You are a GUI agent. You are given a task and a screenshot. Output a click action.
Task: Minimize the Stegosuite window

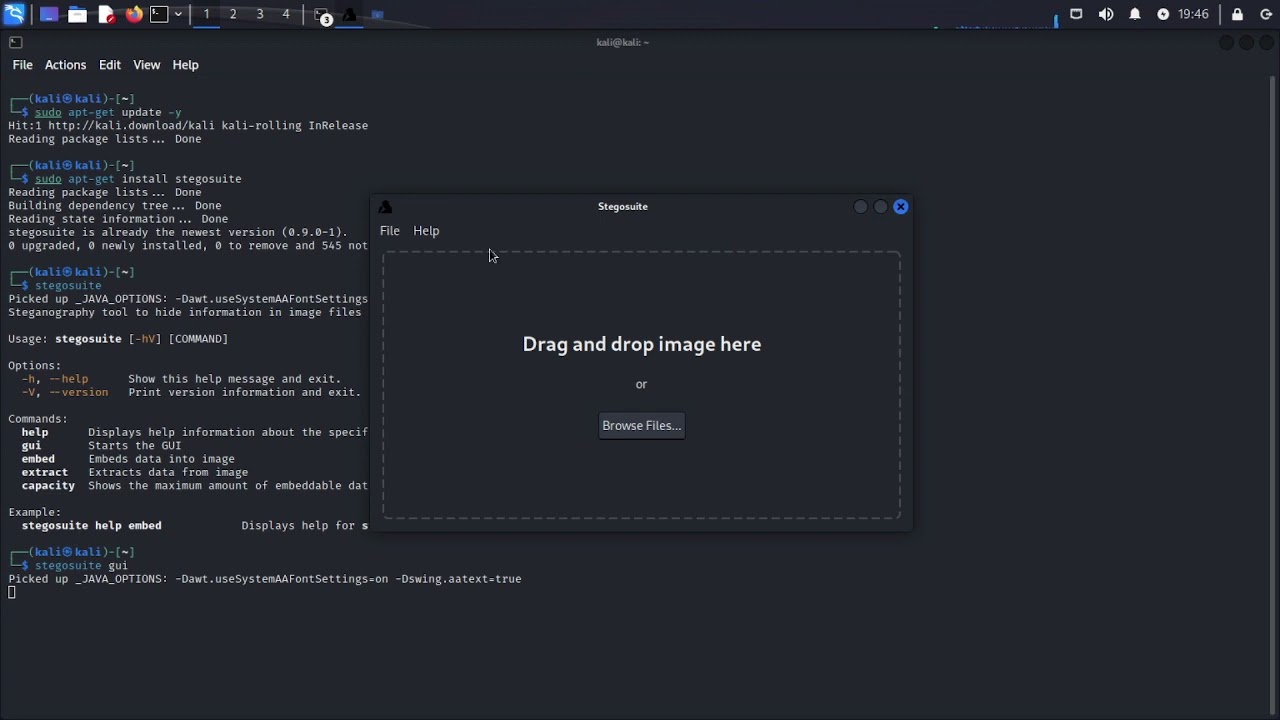(x=860, y=207)
